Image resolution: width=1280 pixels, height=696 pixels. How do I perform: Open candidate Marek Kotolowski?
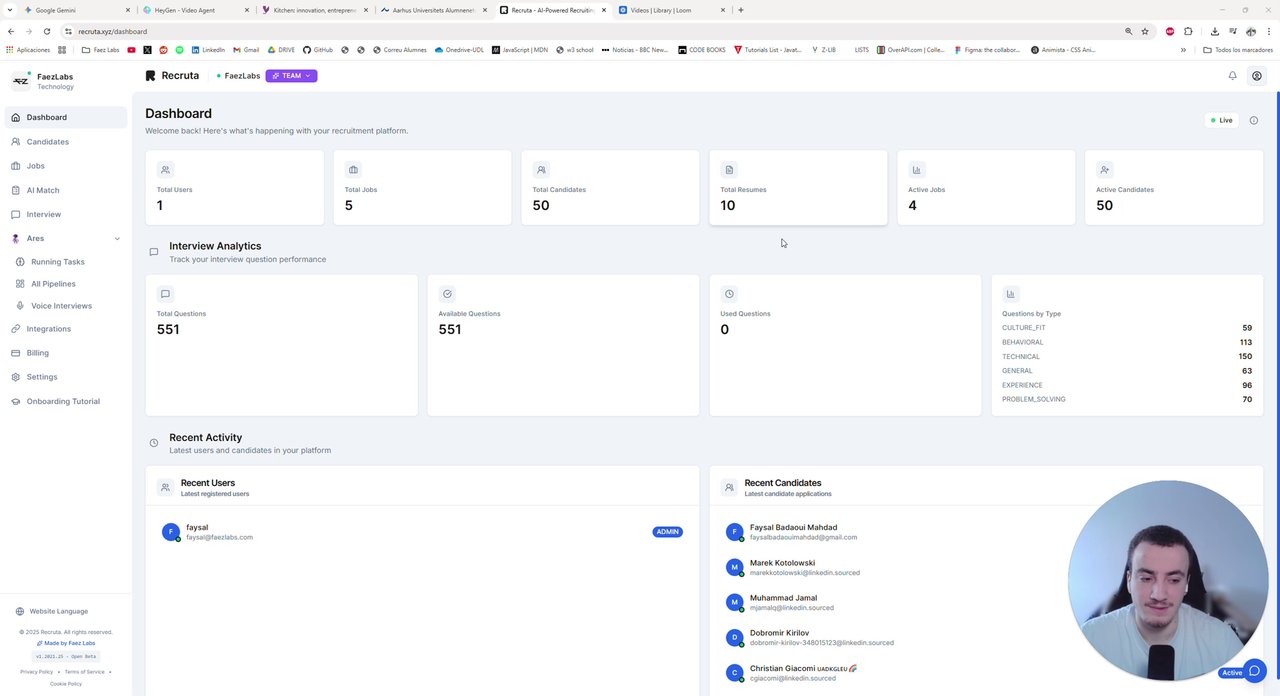[782, 563]
